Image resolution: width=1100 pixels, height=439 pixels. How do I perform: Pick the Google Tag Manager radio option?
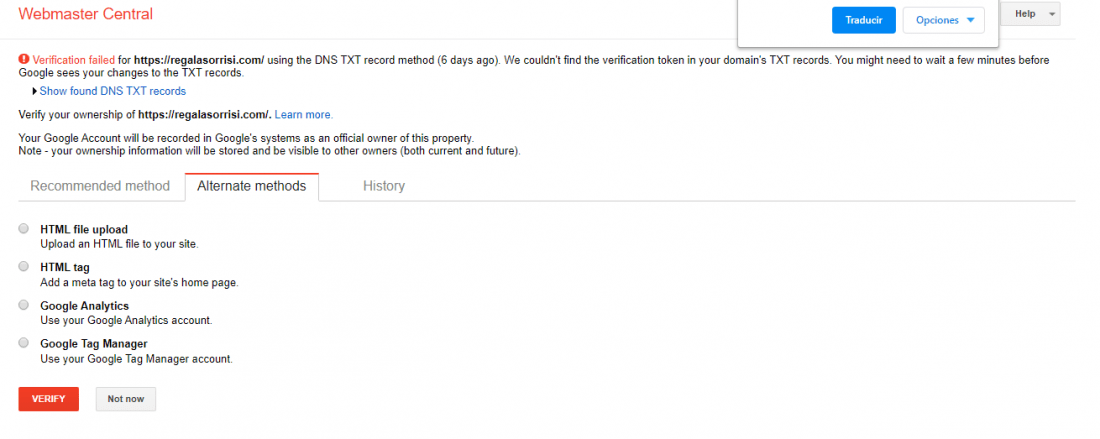[24, 343]
